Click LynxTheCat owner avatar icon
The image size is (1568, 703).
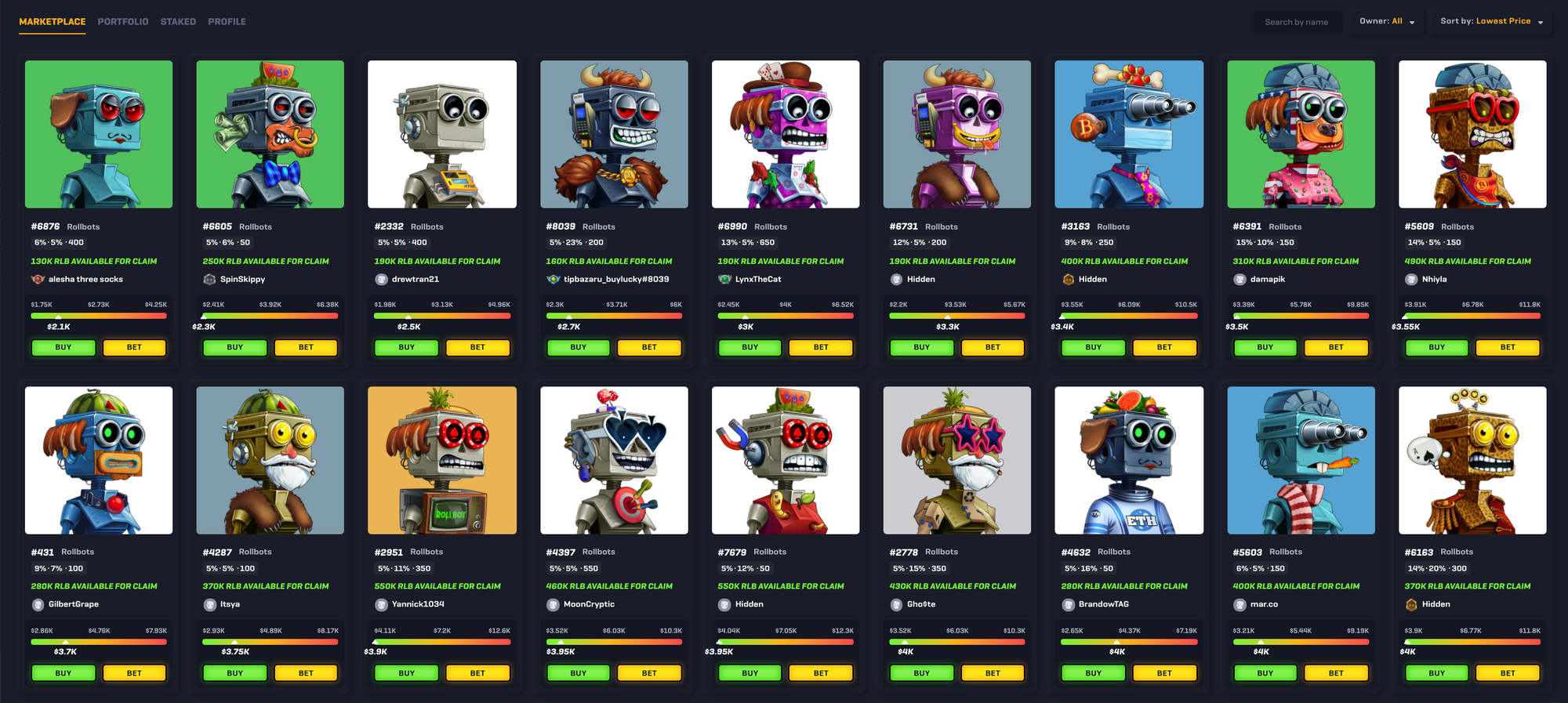point(724,279)
